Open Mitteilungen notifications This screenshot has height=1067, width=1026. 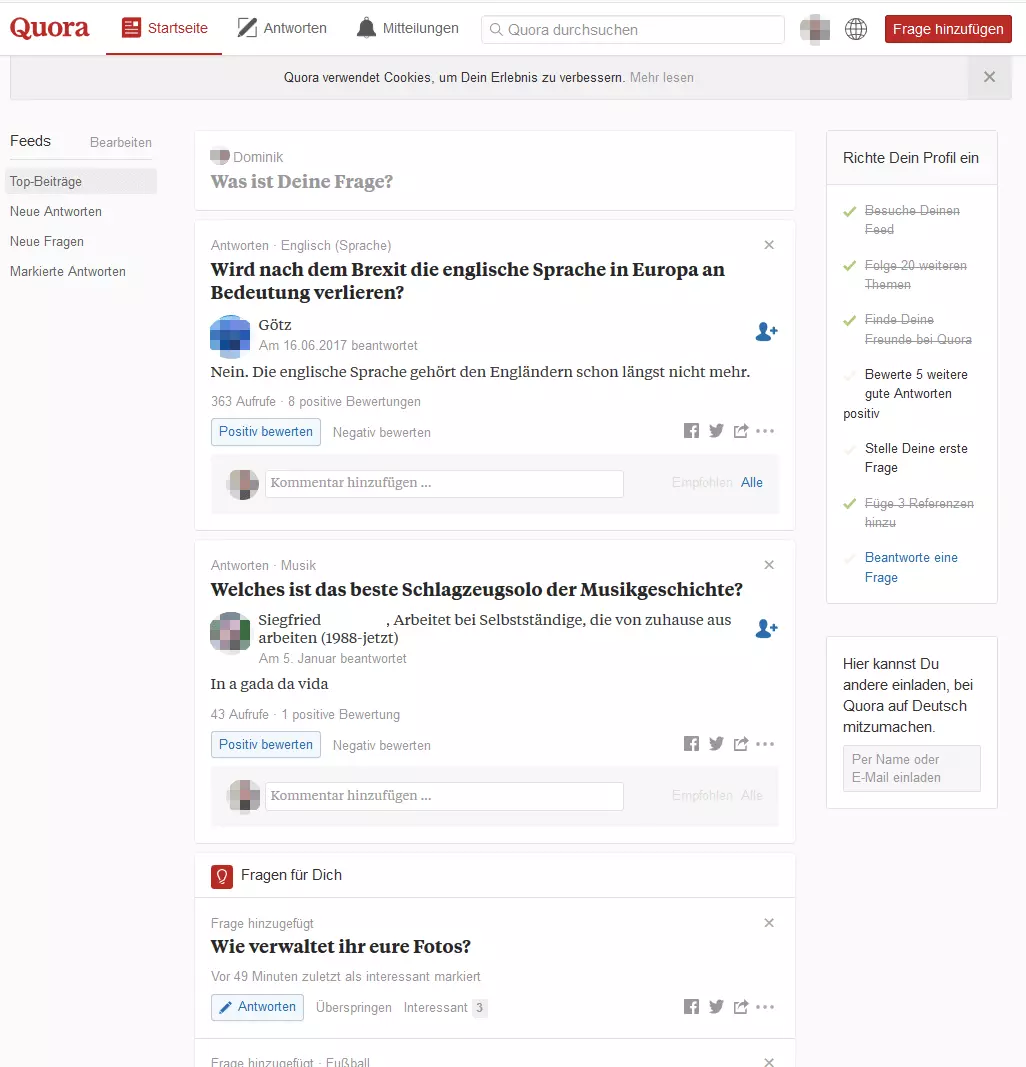pyautogui.click(x=407, y=28)
